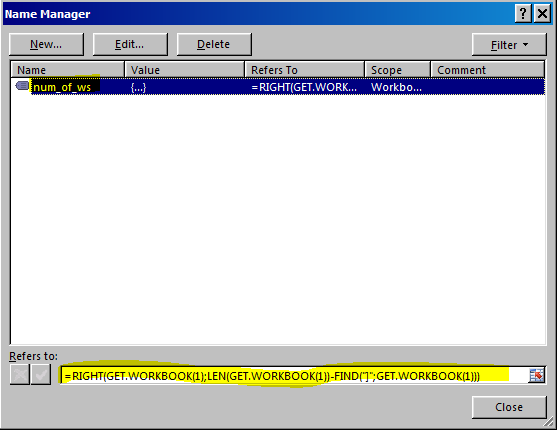
Task: Close the Name Manager via title bar X
Action: (x=542, y=14)
